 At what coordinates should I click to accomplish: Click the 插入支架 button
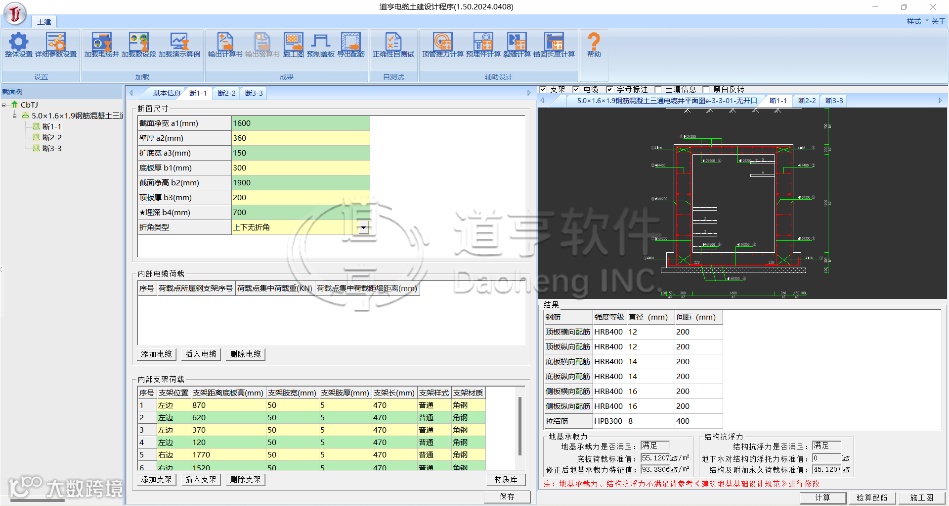(202, 479)
